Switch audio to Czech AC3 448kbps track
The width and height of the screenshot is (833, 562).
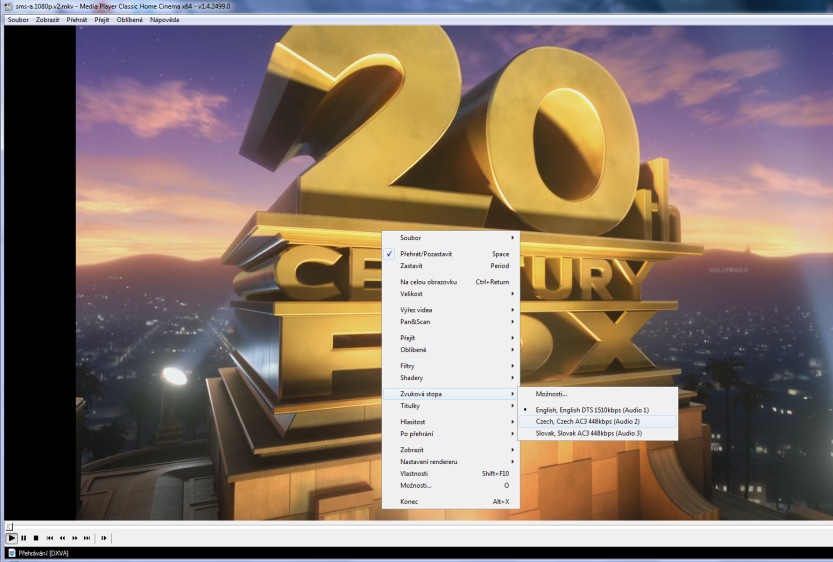588,422
